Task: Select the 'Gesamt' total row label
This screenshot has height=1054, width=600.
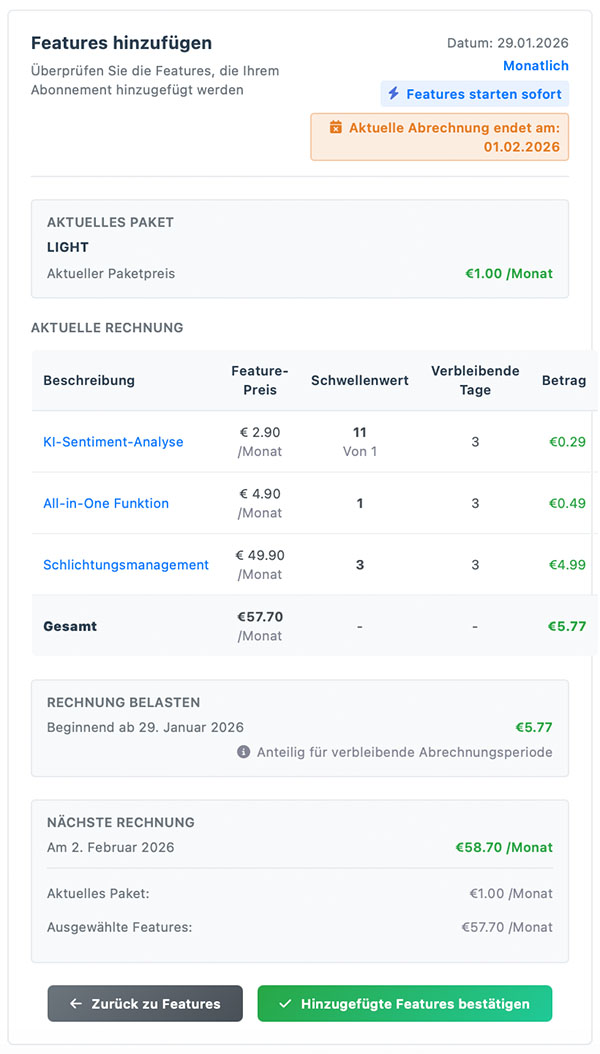Action: point(70,626)
